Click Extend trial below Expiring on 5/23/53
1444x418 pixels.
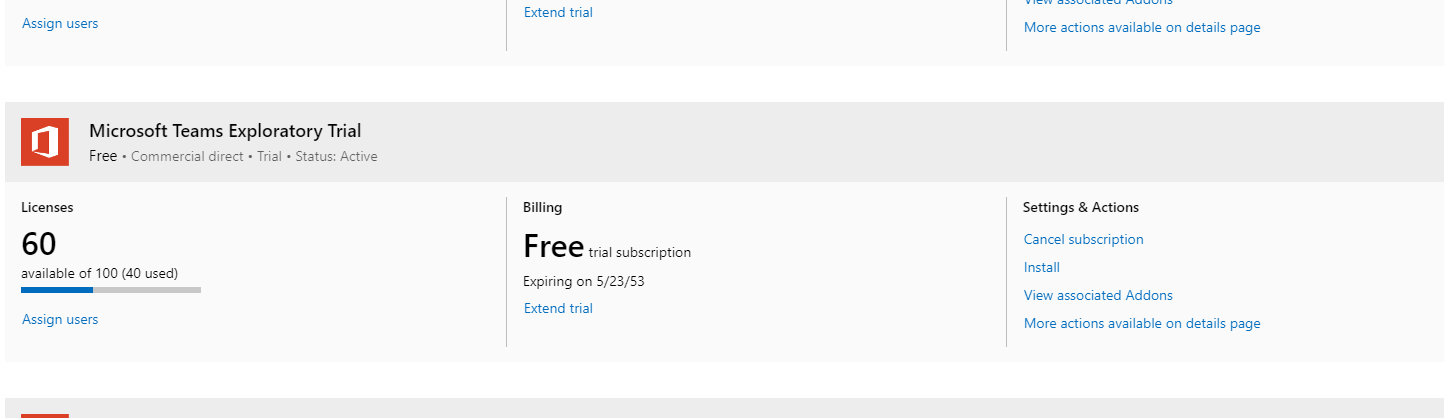click(558, 308)
